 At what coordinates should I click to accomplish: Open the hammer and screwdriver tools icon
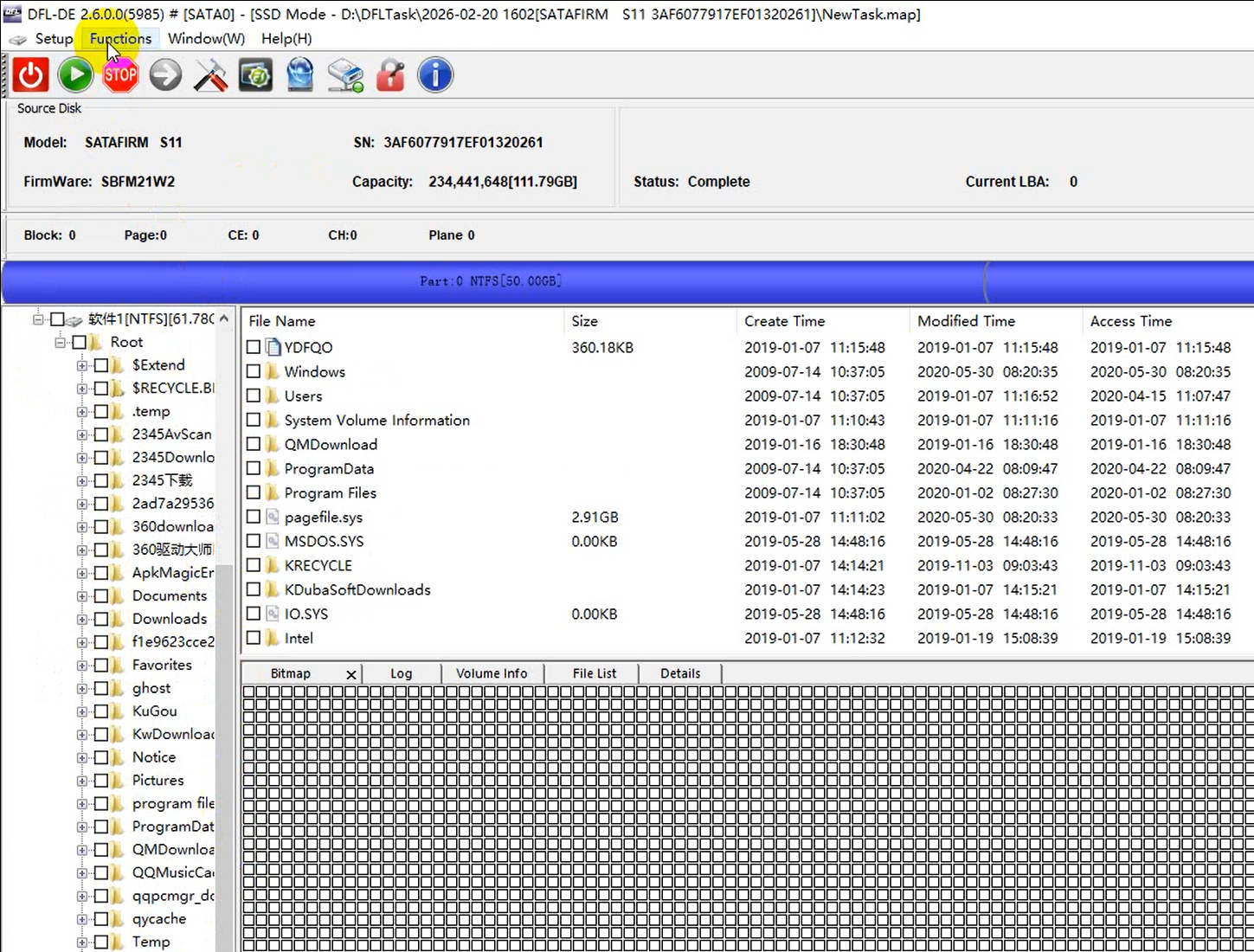[210, 75]
